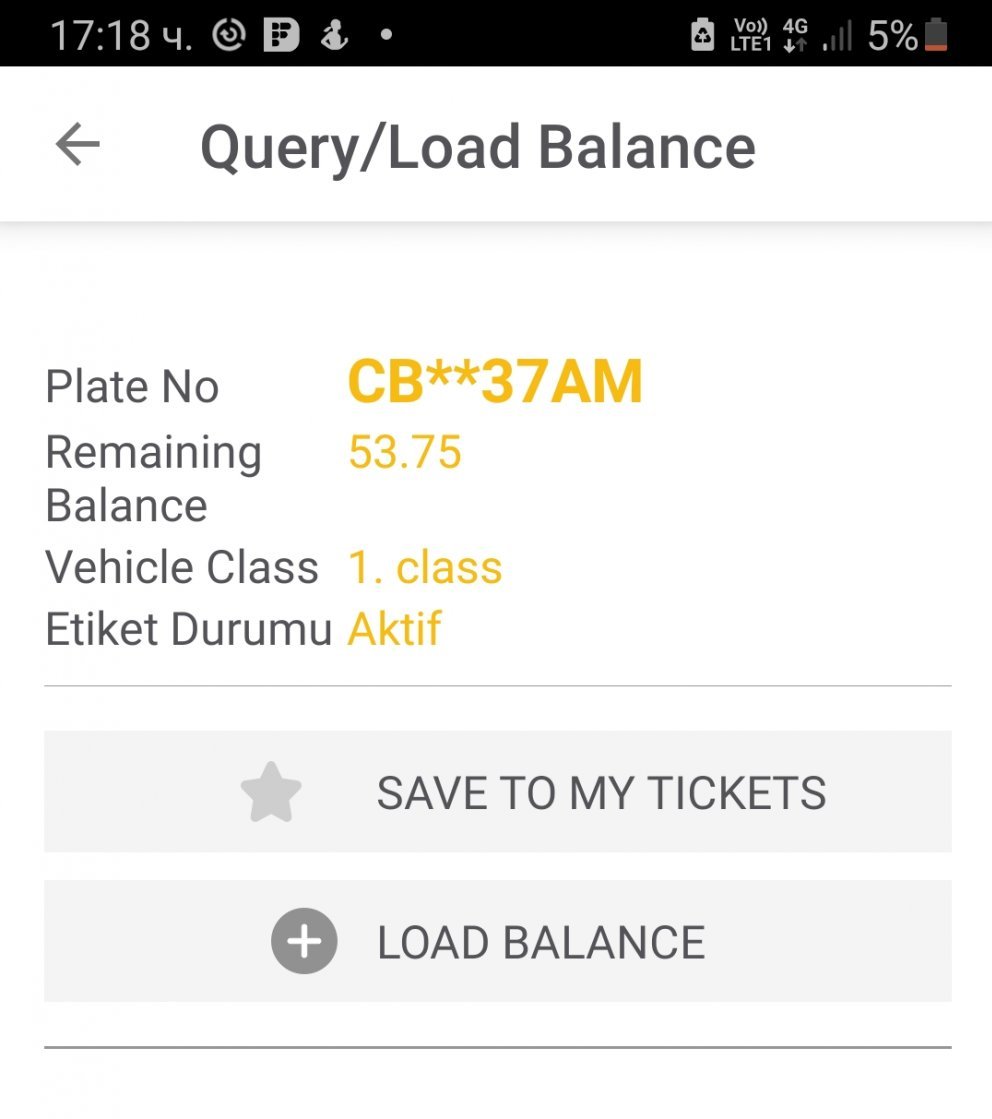Tap the Aktif tag status value

click(x=394, y=629)
